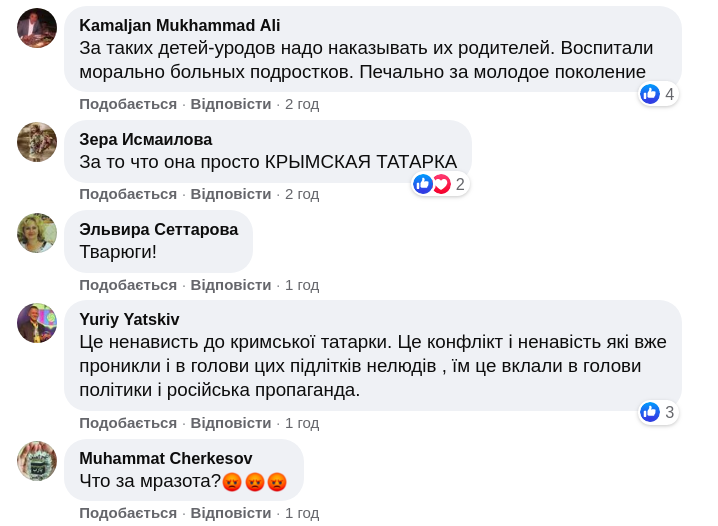Image resolution: width=718 pixels, height=526 pixels.
Task: Click the '1 год' timestamp on Muhammat's comment
Action: (302, 513)
